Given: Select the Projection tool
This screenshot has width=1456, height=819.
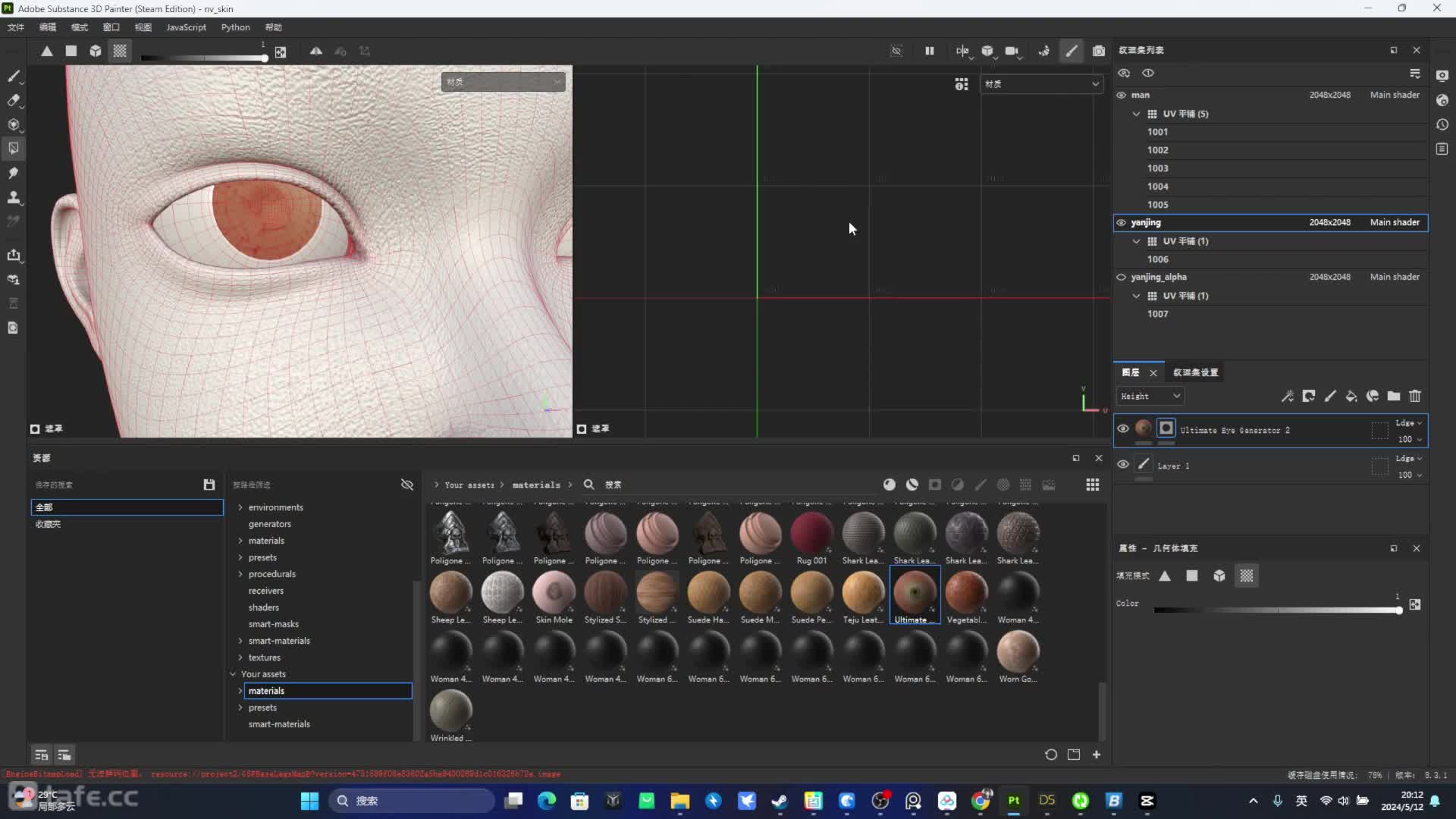Looking at the screenshot, I should 13,124.
